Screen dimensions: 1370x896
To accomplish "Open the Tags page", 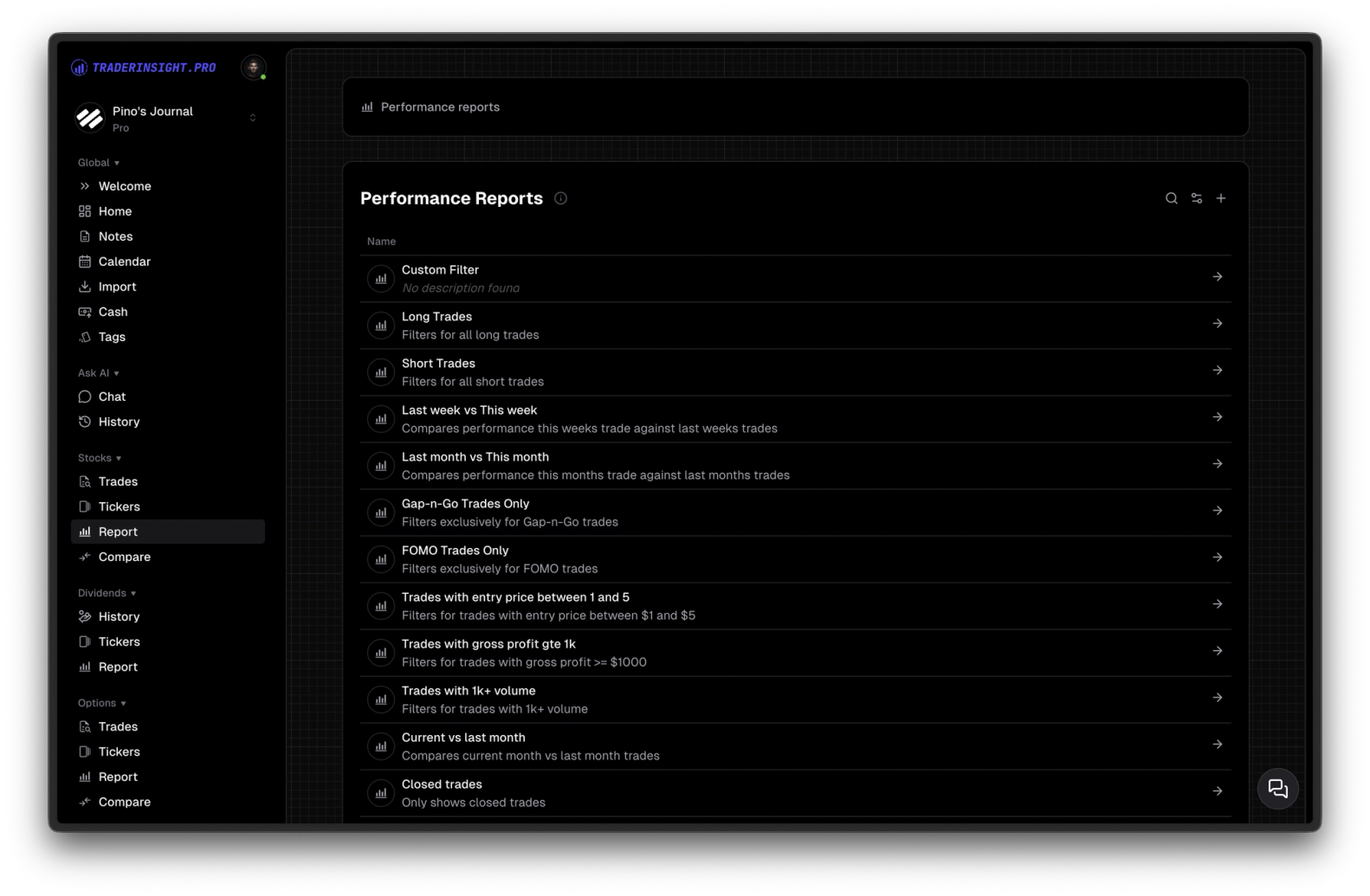I will [168, 337].
